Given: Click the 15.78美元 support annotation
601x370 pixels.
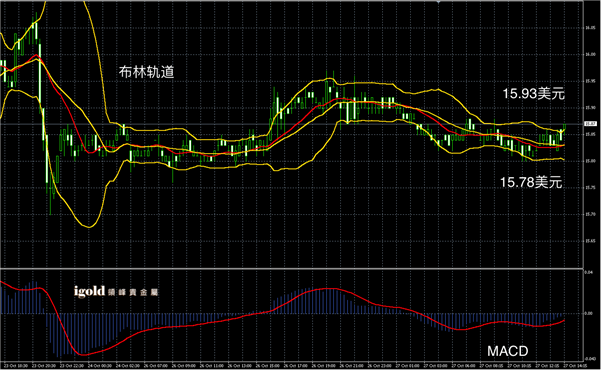Looking at the screenshot, I should (531, 182).
